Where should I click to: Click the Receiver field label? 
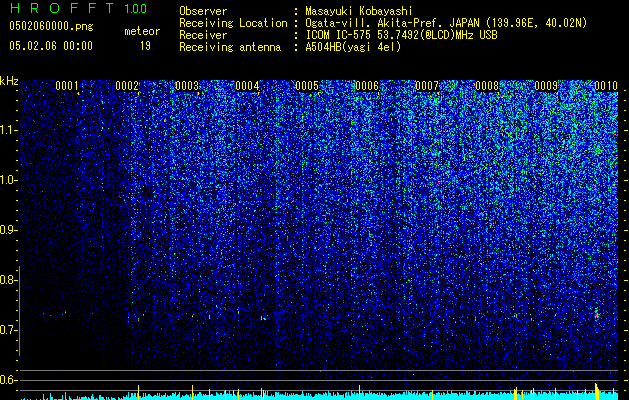point(203,35)
